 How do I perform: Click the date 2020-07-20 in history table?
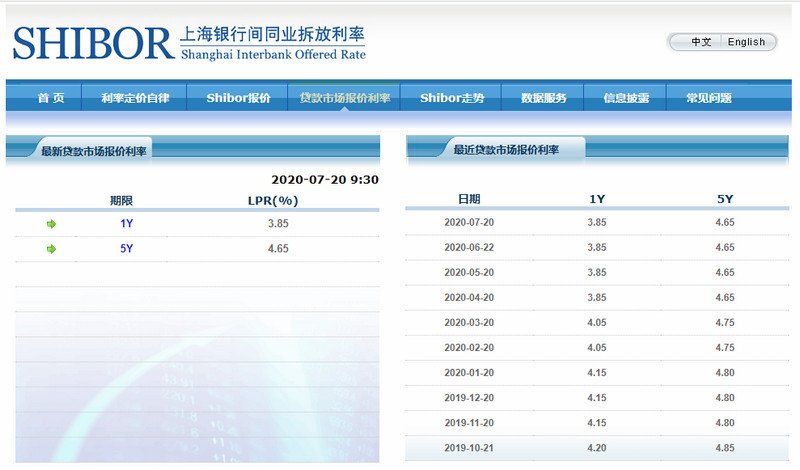click(x=469, y=222)
